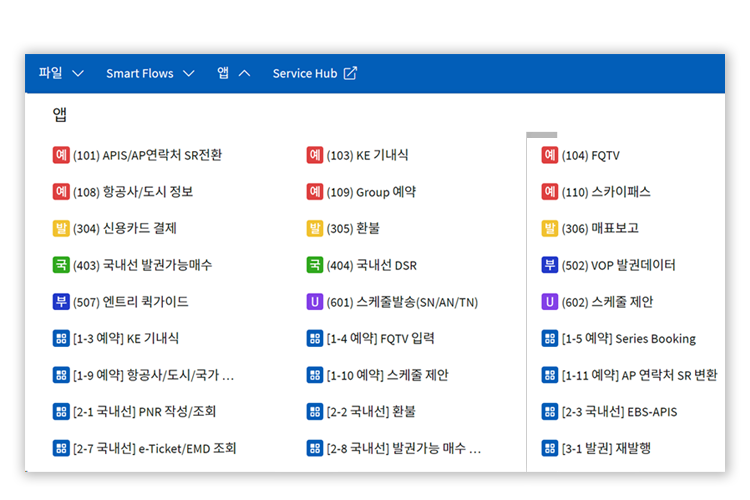
Task: Click green icon beside (403) 국내선 발권가능매수
Action: pos(61,265)
